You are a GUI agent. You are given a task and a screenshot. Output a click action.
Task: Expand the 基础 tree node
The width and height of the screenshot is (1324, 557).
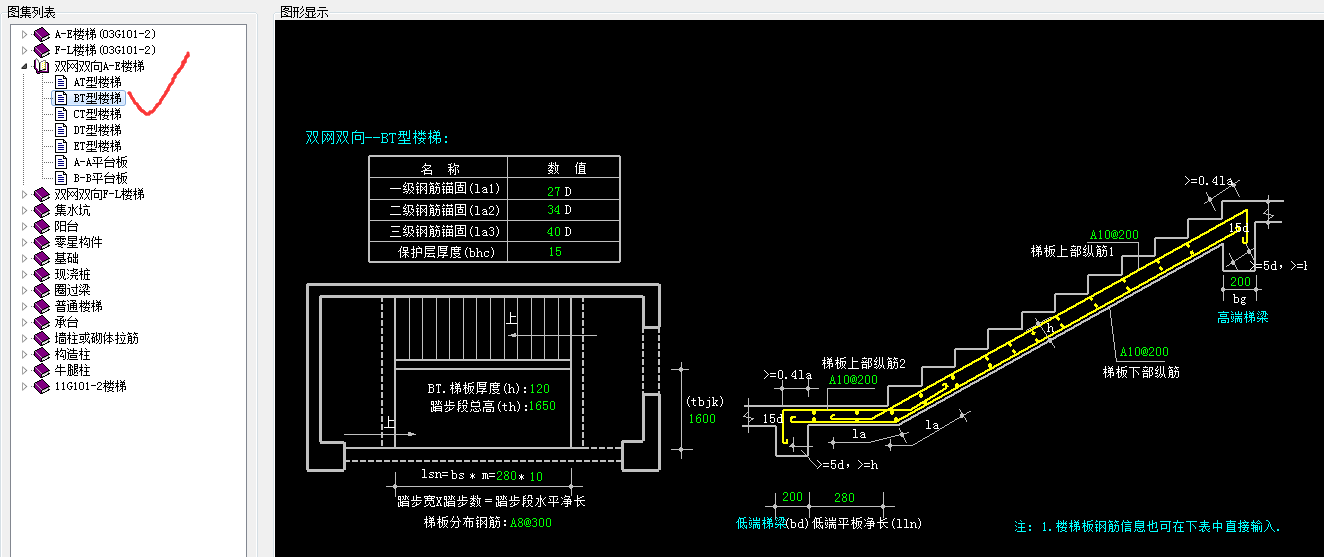tap(25, 258)
